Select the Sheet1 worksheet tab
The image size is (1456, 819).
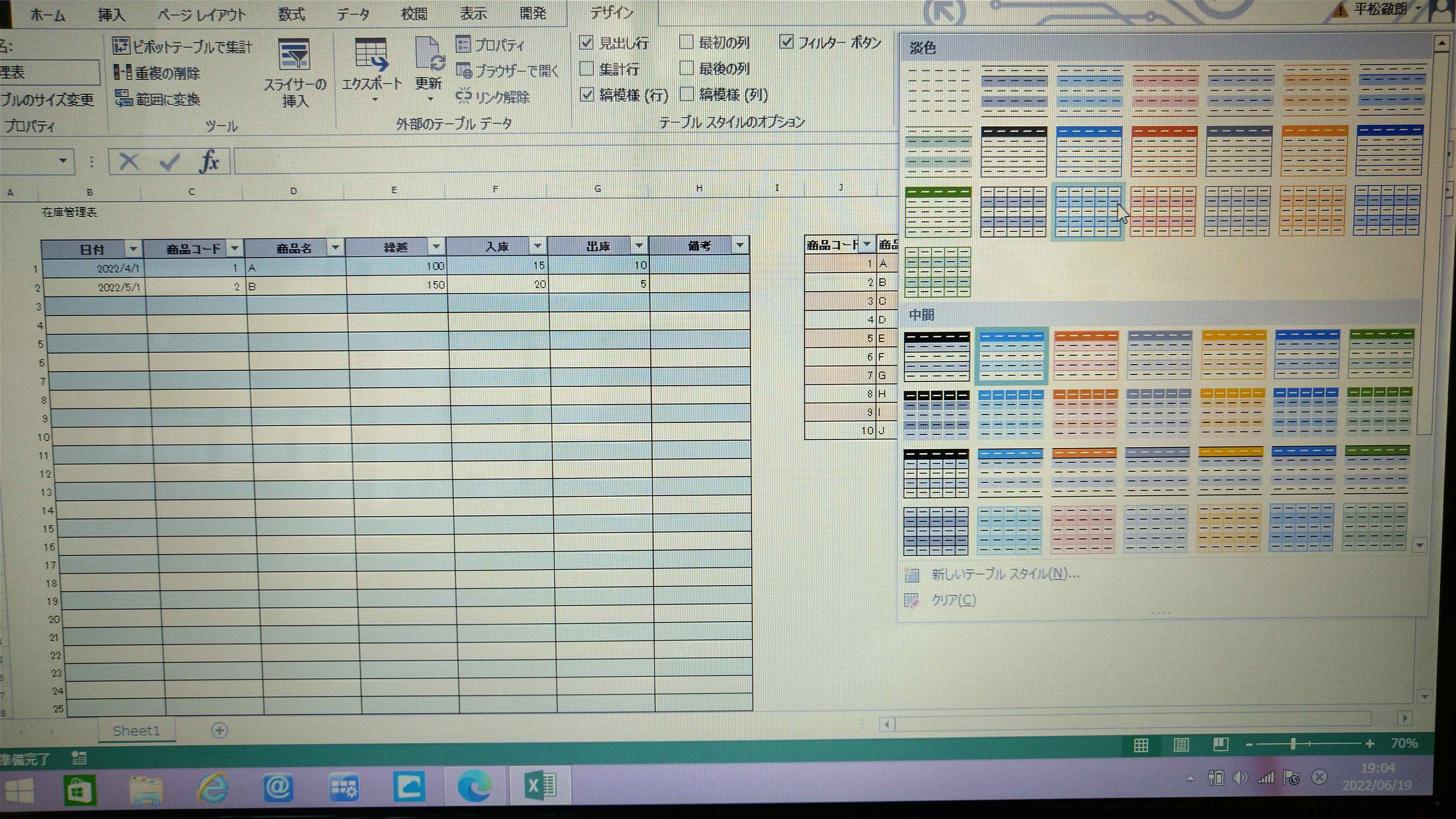pos(136,731)
